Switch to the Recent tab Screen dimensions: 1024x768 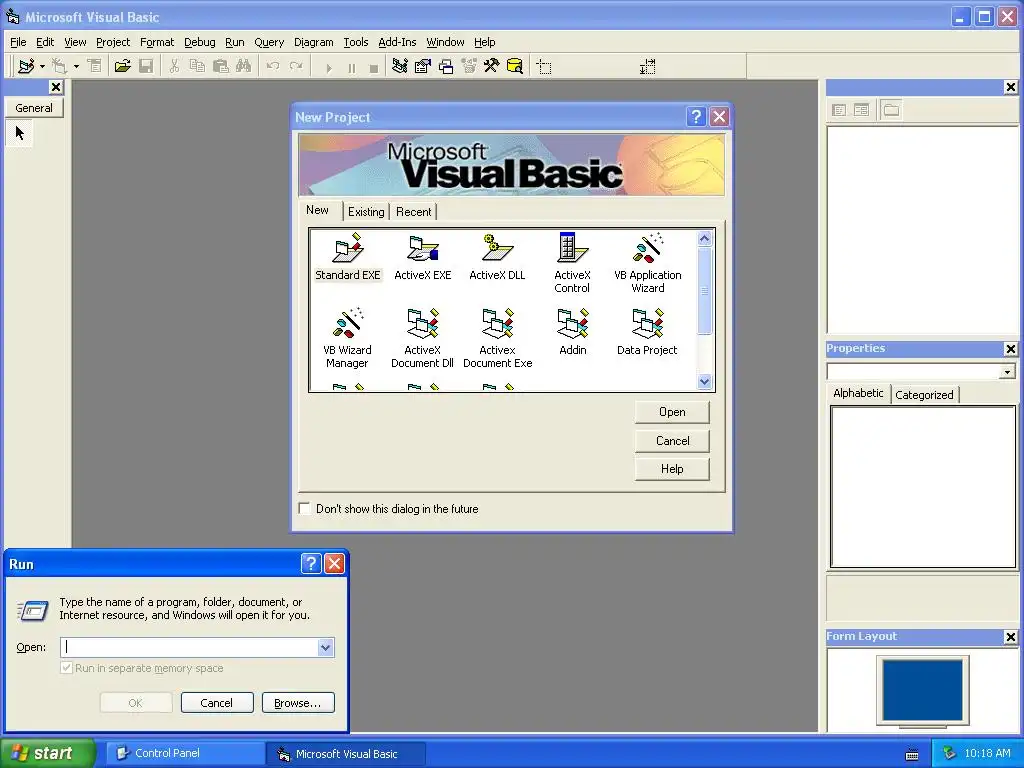coord(413,212)
